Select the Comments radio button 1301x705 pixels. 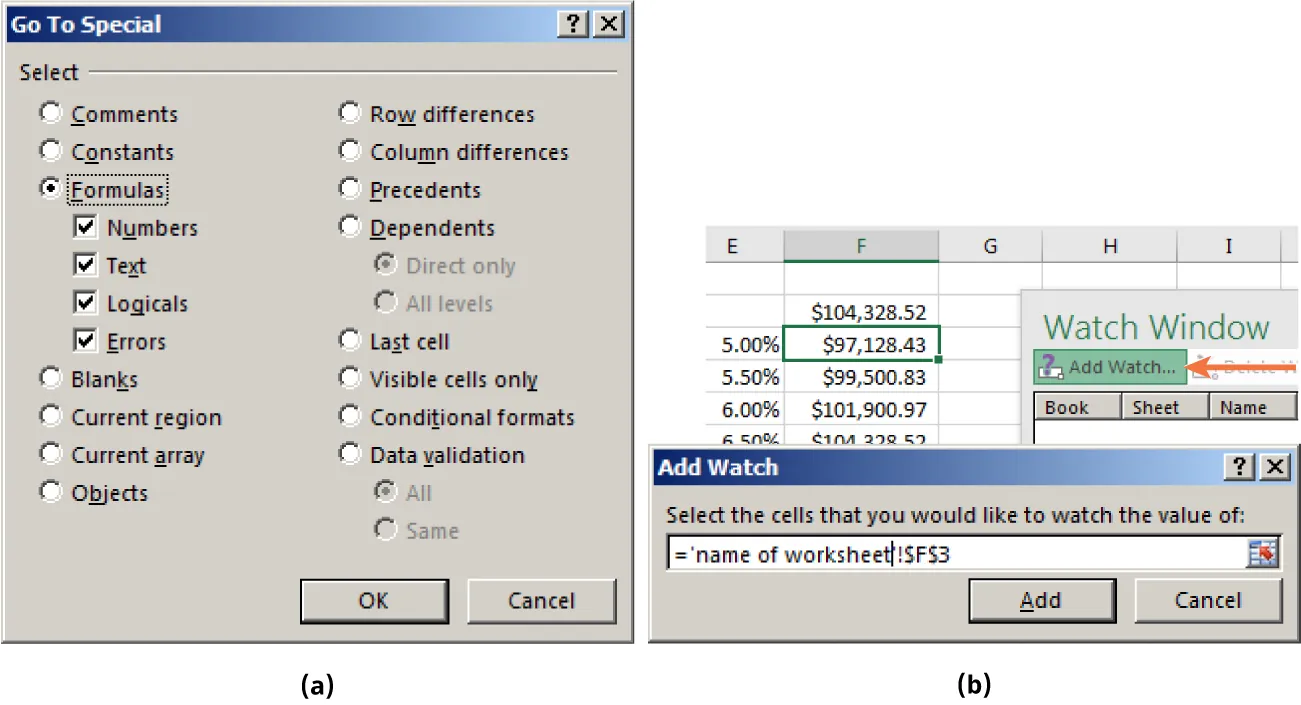[x=51, y=113]
